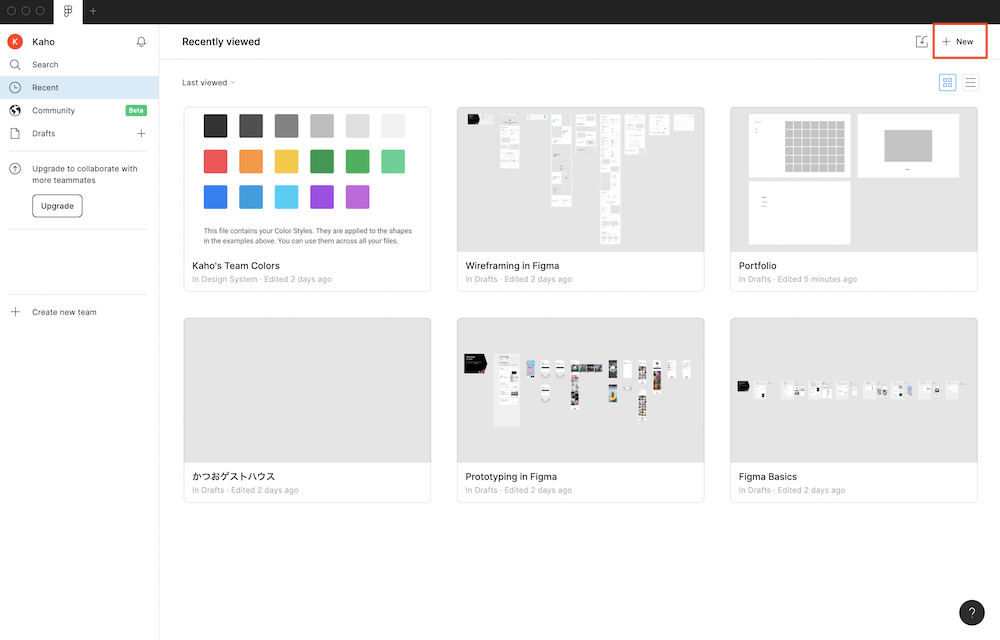
Task: Click the orange color swatch
Action: point(251,161)
